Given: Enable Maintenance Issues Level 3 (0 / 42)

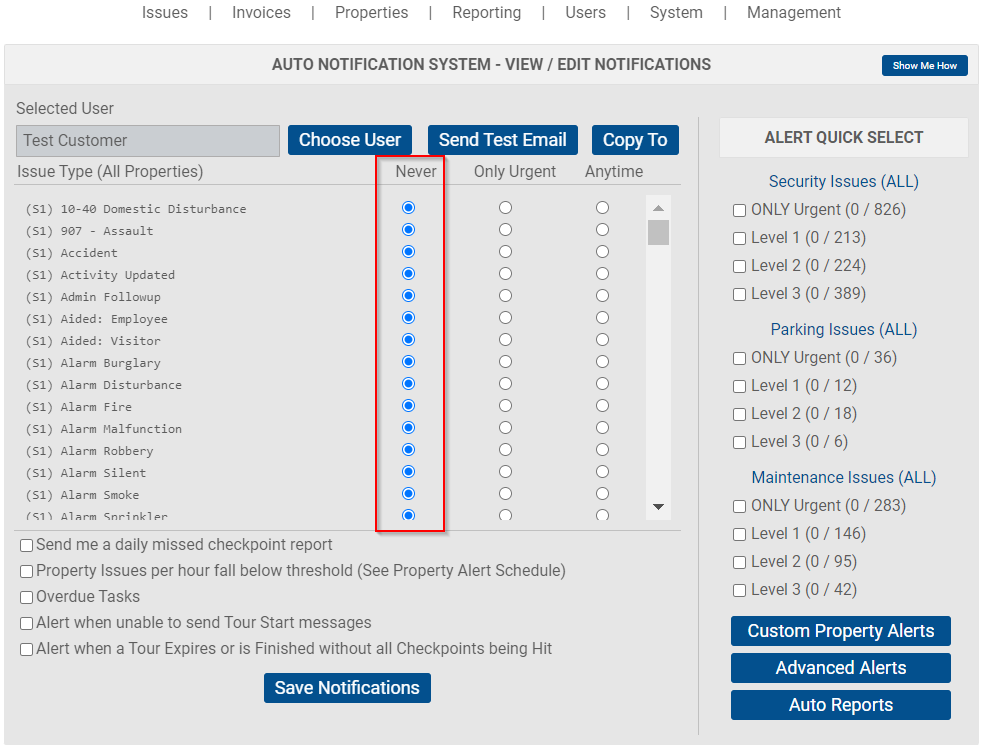Looking at the screenshot, I should (x=740, y=590).
